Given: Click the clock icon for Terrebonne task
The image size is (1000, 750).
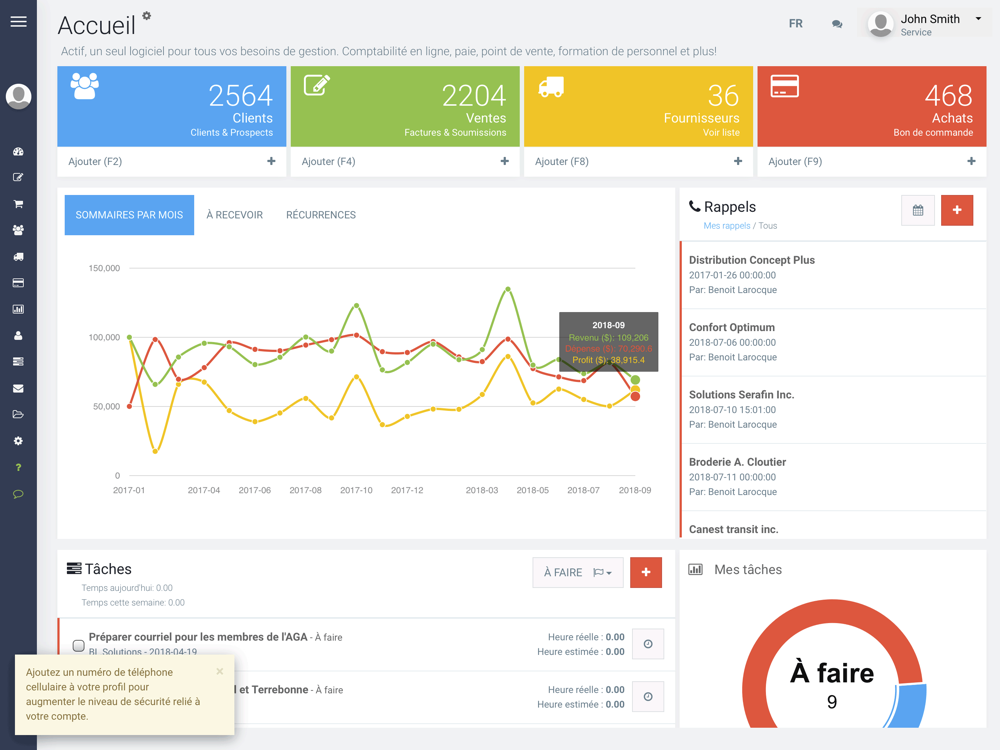Looking at the screenshot, I should 648,697.
